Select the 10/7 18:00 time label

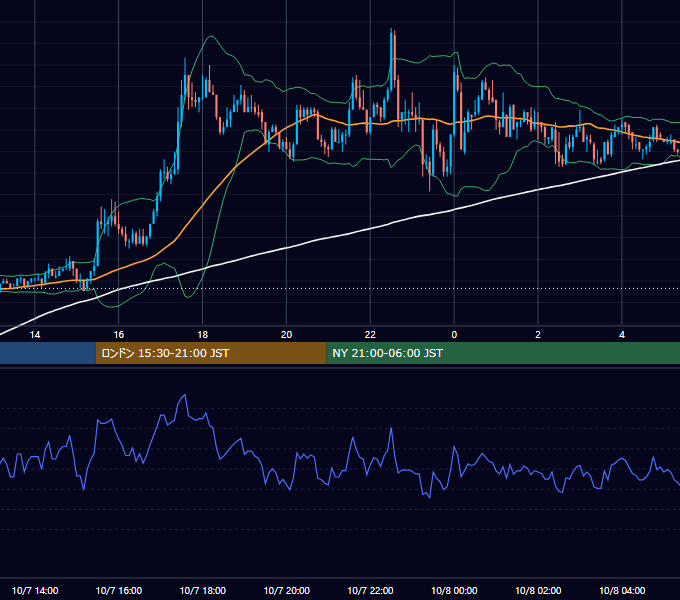click(203, 590)
